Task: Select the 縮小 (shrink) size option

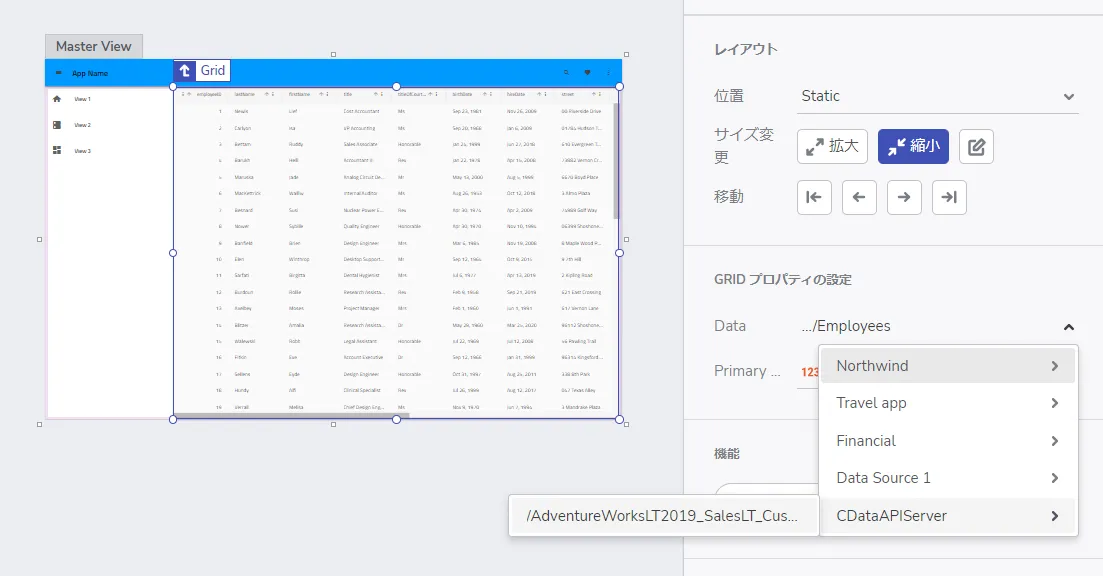Action: point(912,147)
